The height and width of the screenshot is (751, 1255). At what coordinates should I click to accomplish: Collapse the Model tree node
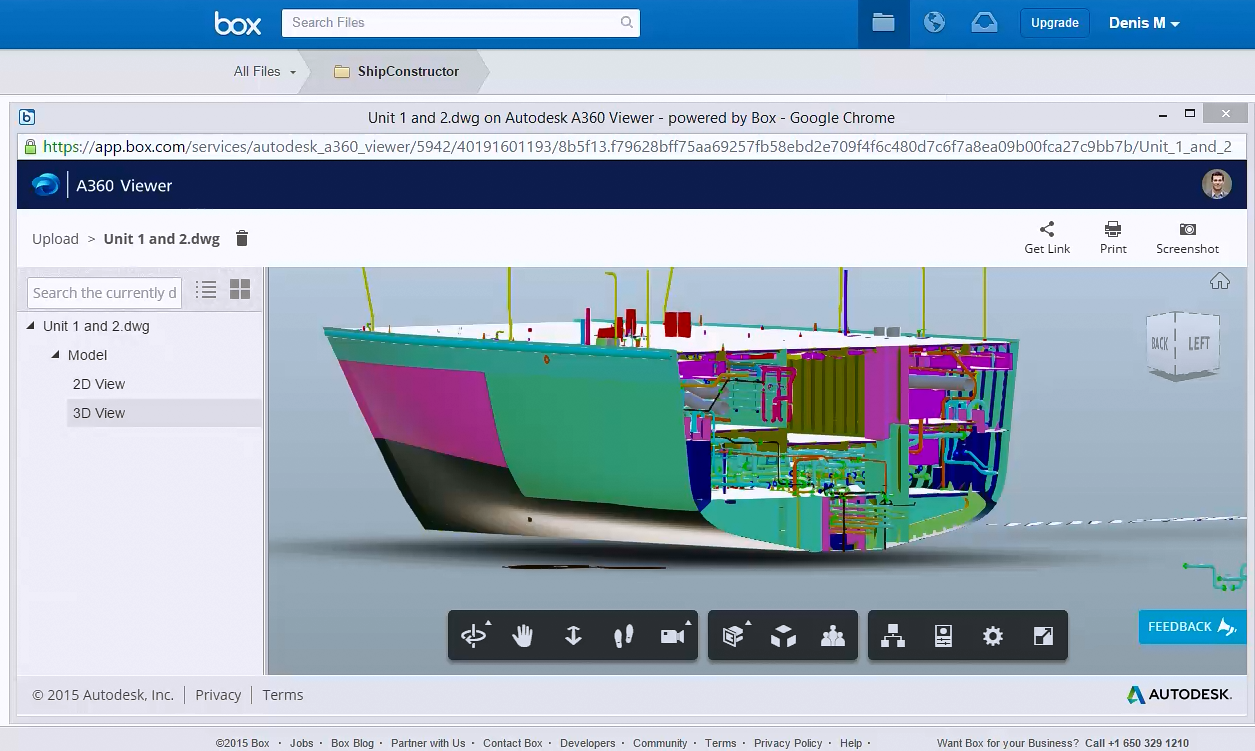click(x=55, y=355)
